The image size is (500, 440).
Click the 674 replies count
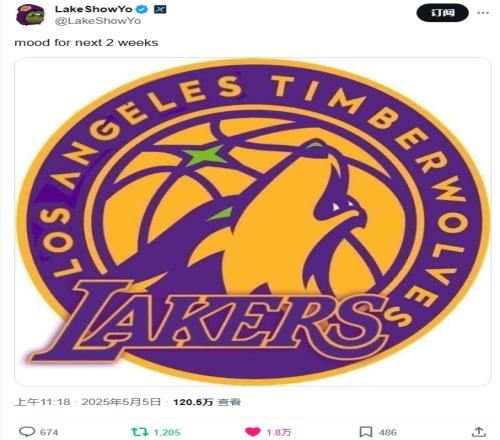[x=49, y=432]
